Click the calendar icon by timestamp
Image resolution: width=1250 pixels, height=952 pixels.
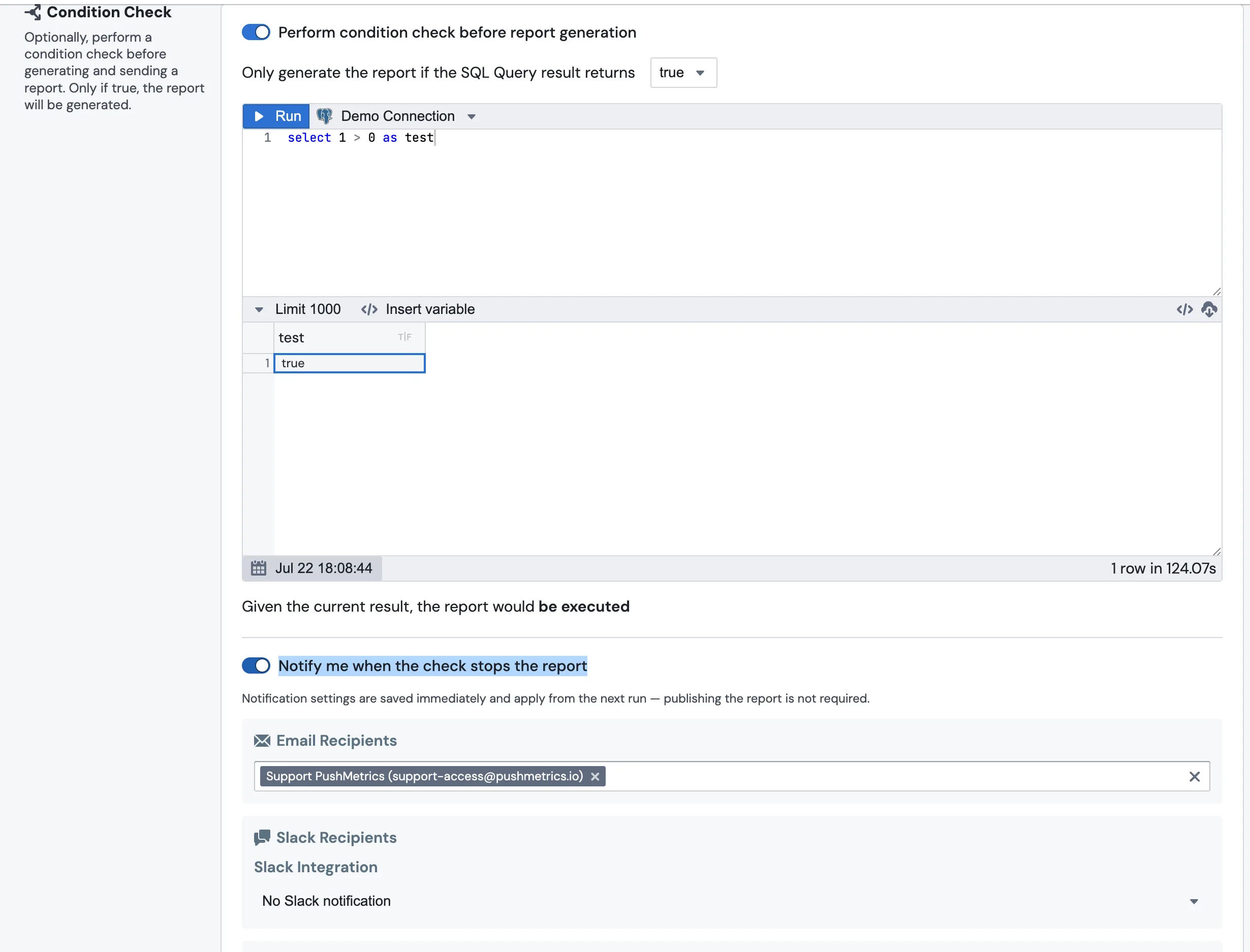(x=259, y=568)
